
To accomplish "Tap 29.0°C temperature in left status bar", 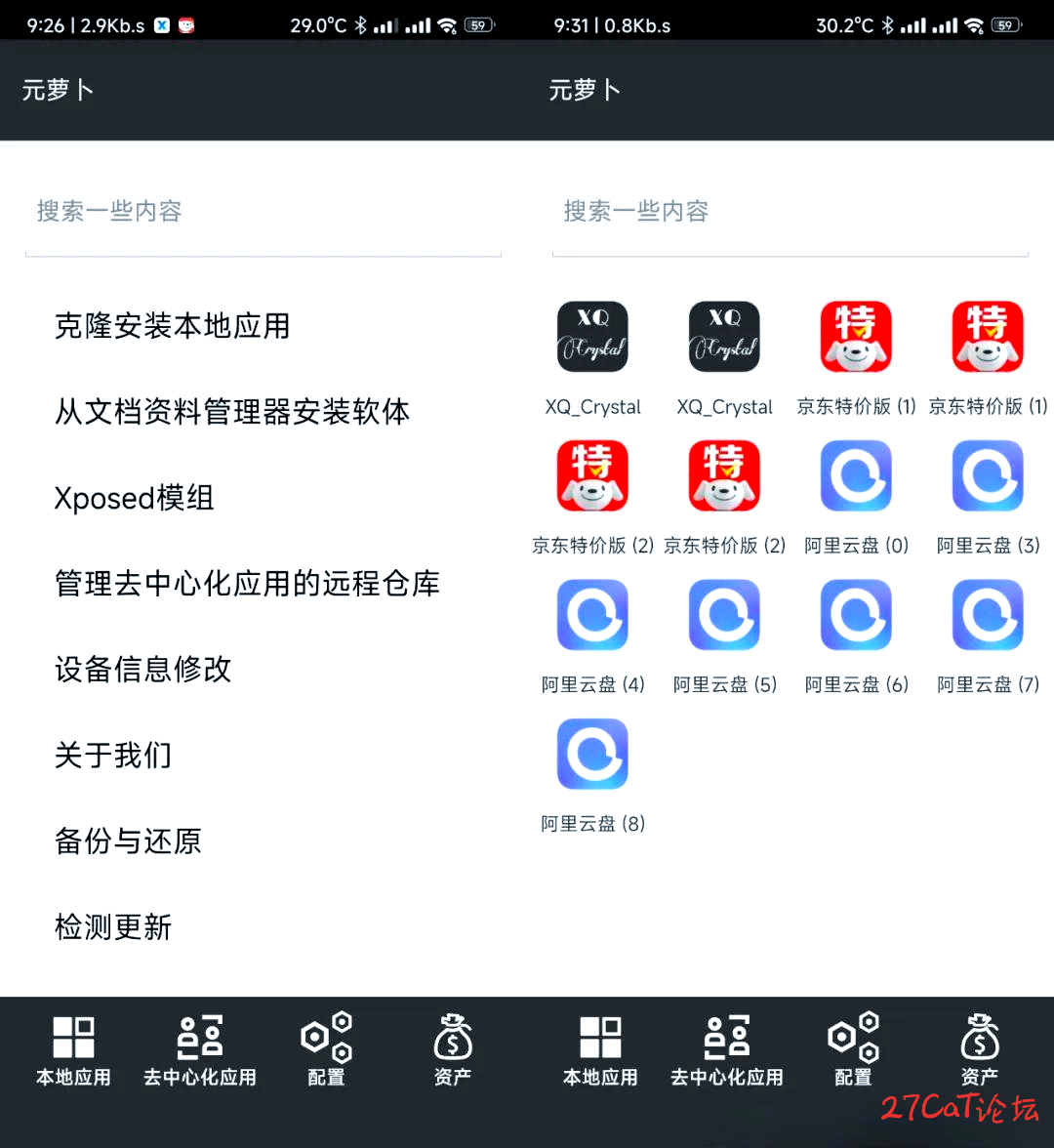I will (x=318, y=25).
